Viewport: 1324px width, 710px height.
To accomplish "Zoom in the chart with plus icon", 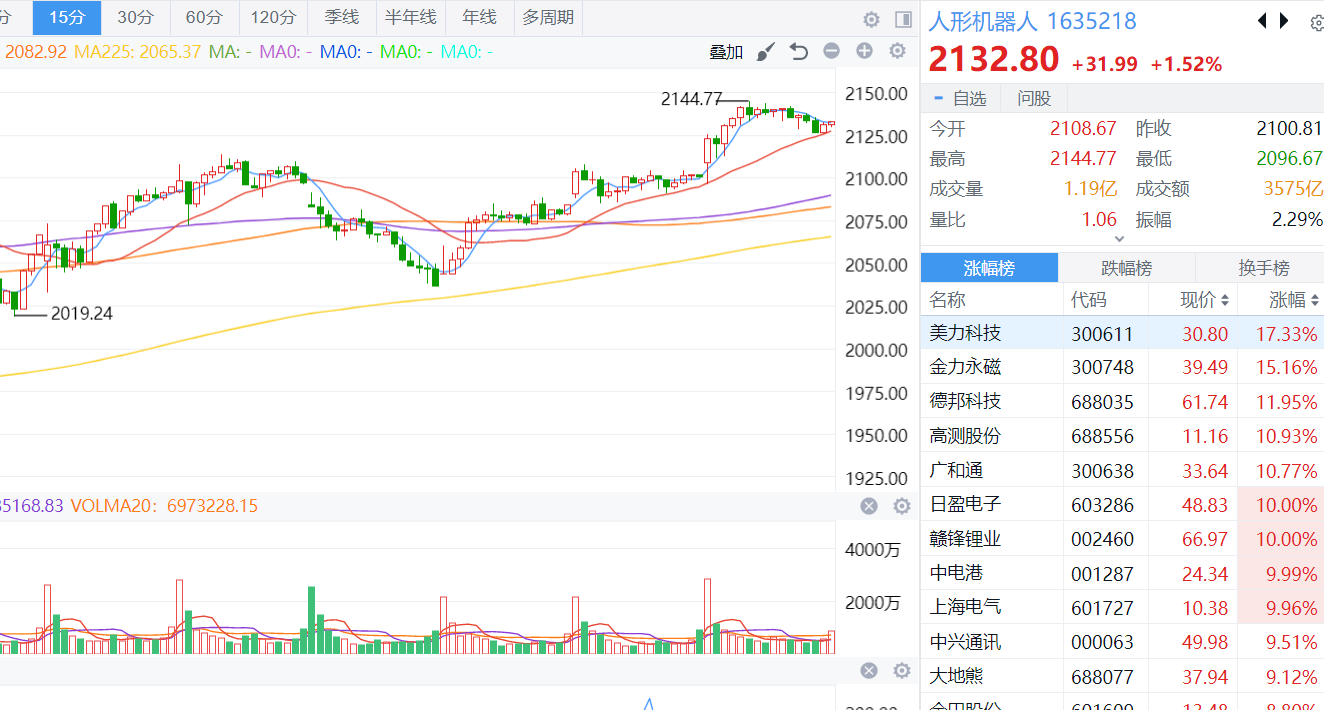I will click(864, 52).
